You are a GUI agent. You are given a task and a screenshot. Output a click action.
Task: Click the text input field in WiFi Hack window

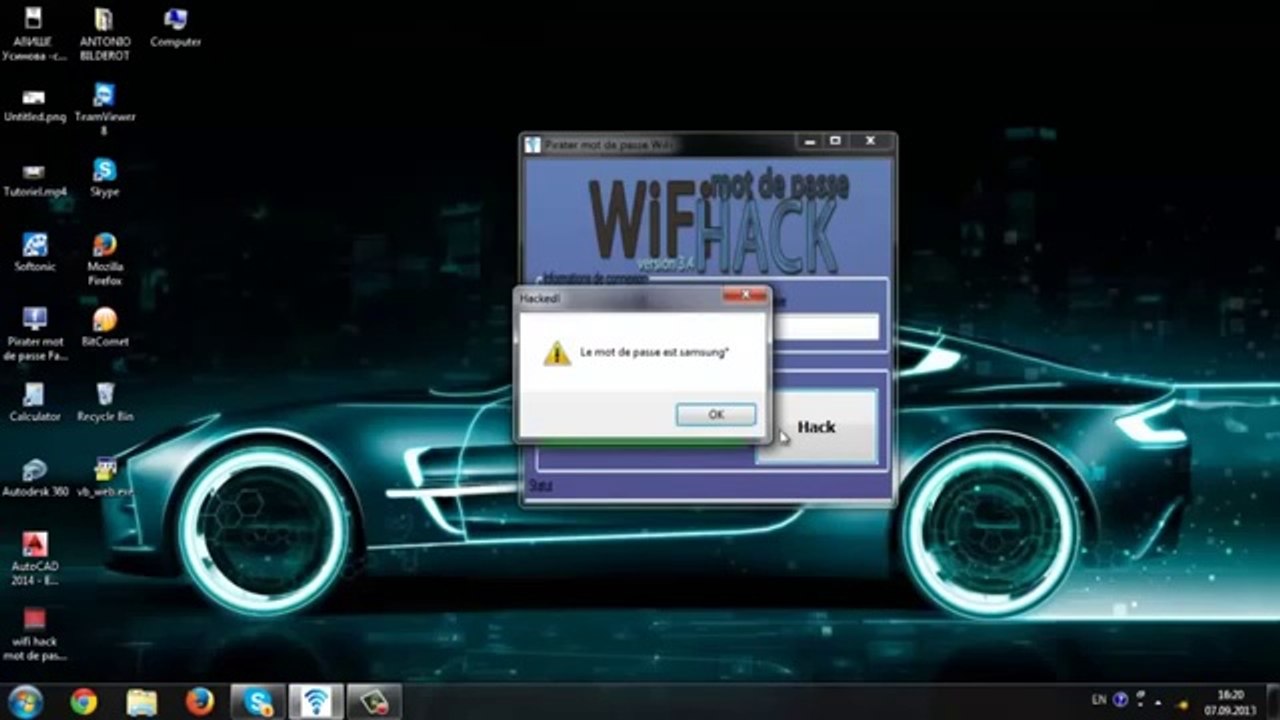pos(825,327)
